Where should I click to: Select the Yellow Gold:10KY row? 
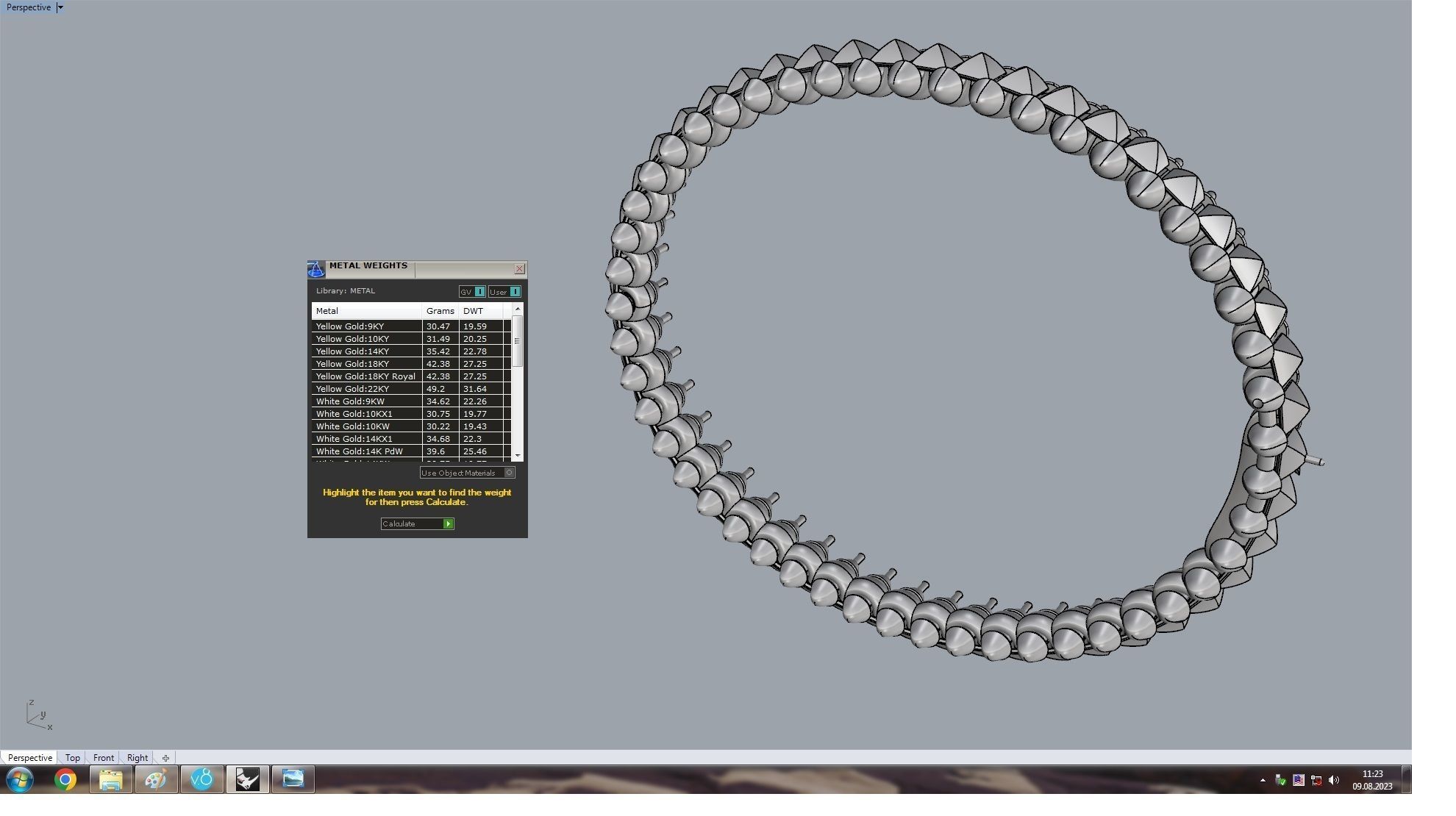pyautogui.click(x=411, y=339)
